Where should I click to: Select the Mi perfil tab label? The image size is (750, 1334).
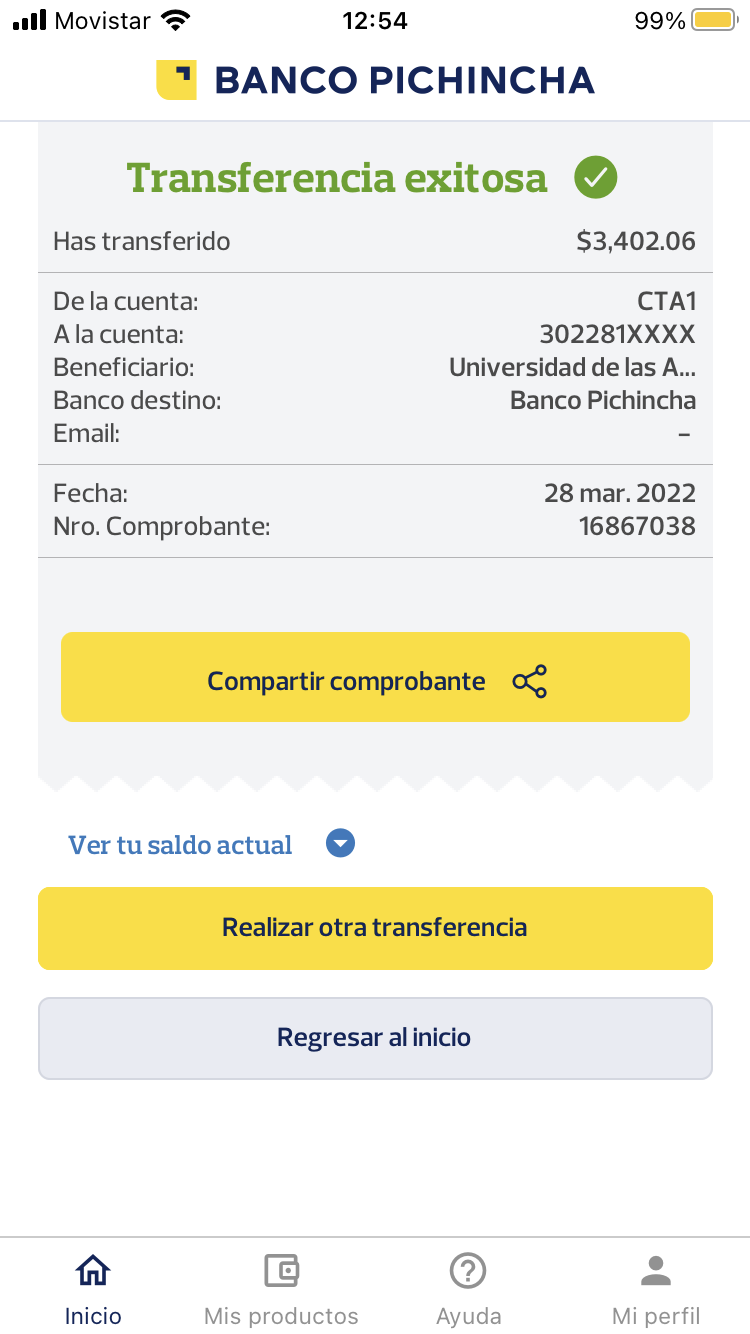(656, 1316)
